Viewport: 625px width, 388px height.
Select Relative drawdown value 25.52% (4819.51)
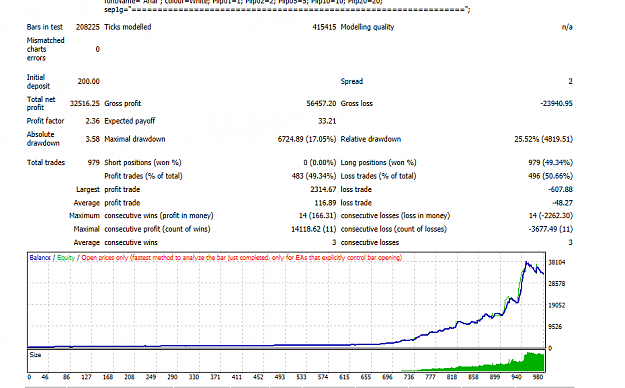(x=544, y=139)
